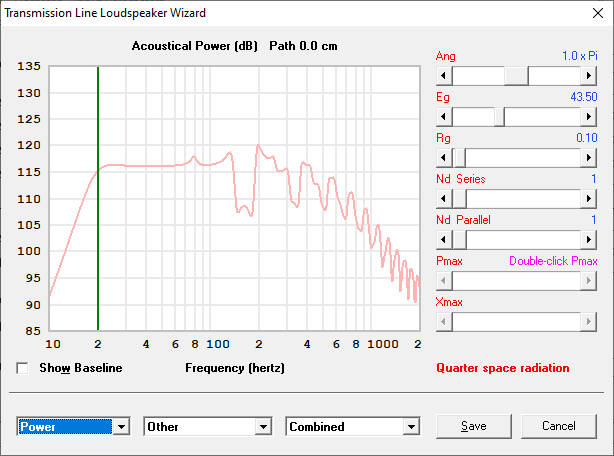
Task: Click the Pmax slider left arrow
Action: click(x=444, y=281)
